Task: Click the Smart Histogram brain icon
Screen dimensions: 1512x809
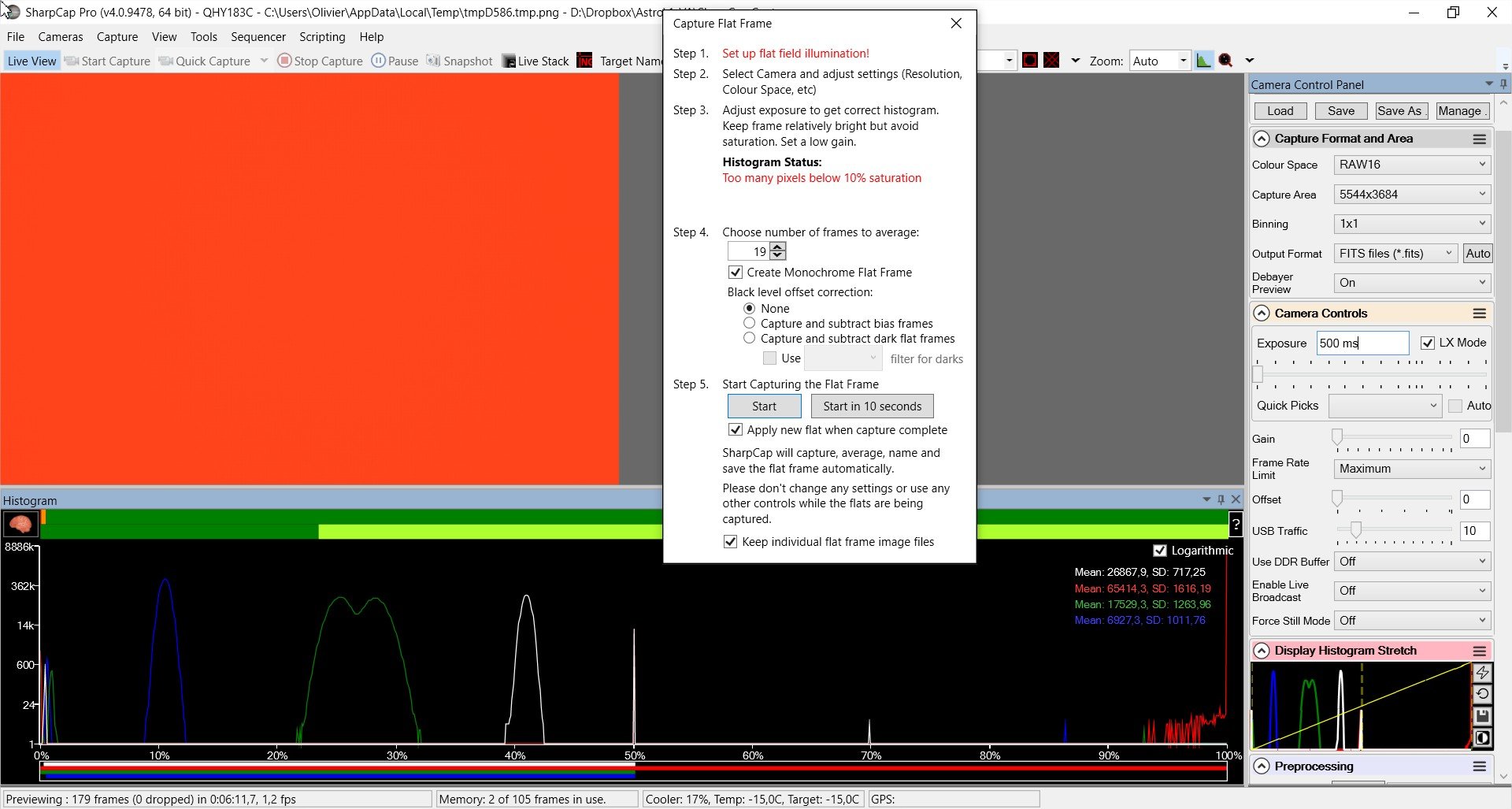Action: (20, 524)
